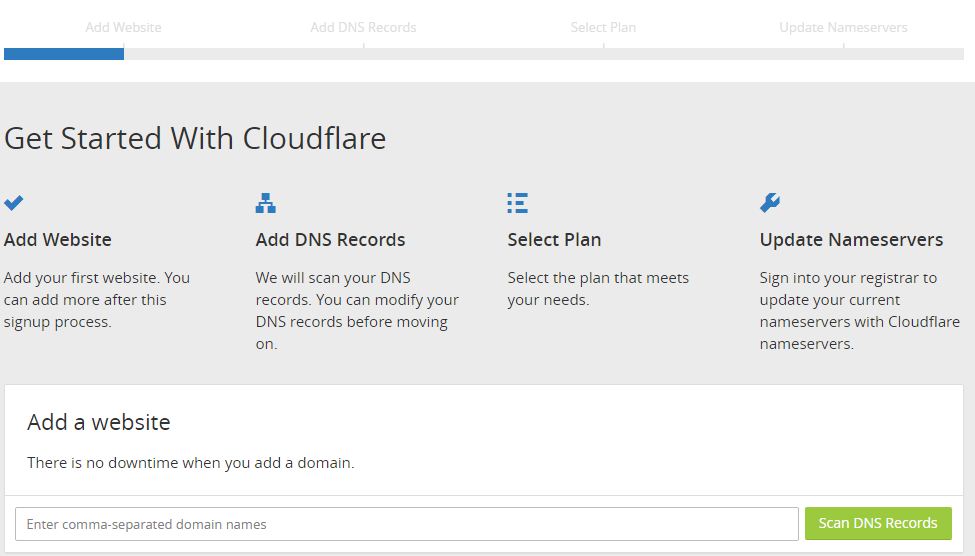Click the no downtime notice text
This screenshot has width=975, height=556.
pos(190,463)
